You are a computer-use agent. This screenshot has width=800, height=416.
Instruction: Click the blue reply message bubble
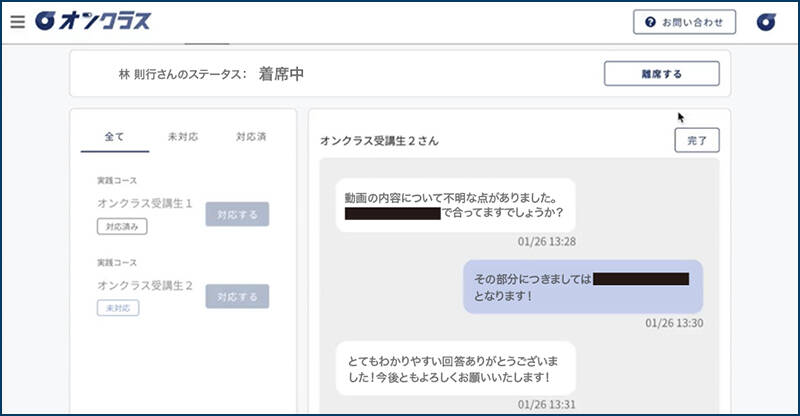[582, 287]
